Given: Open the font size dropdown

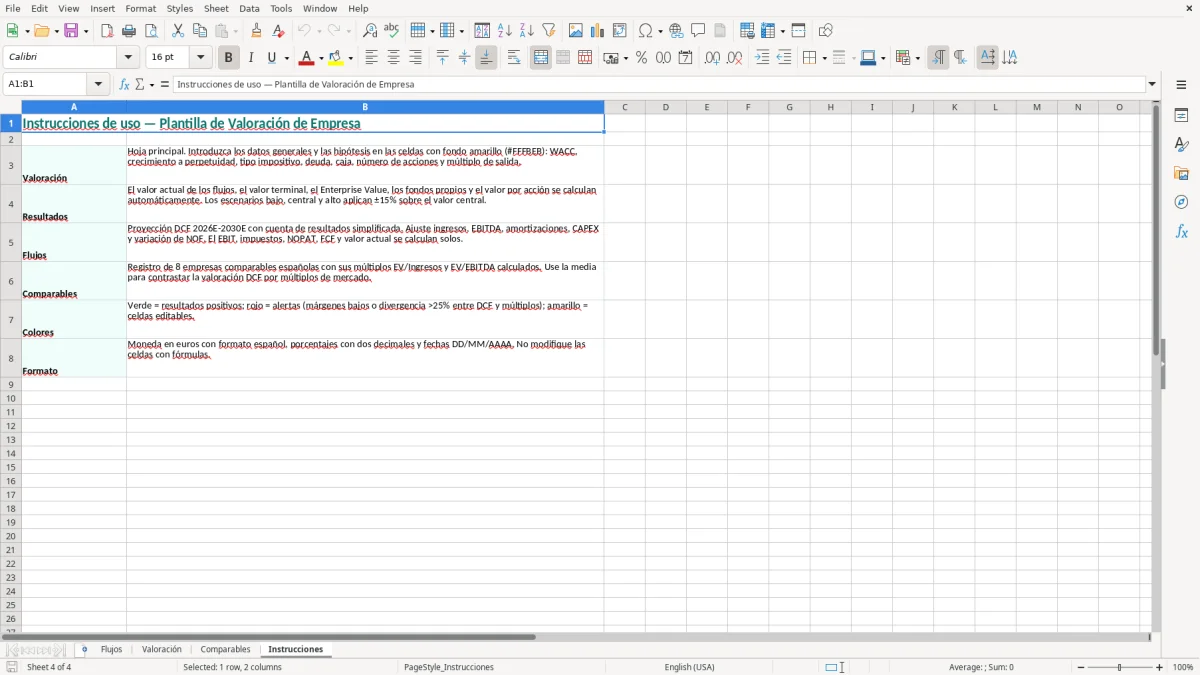Looking at the screenshot, I should [200, 58].
